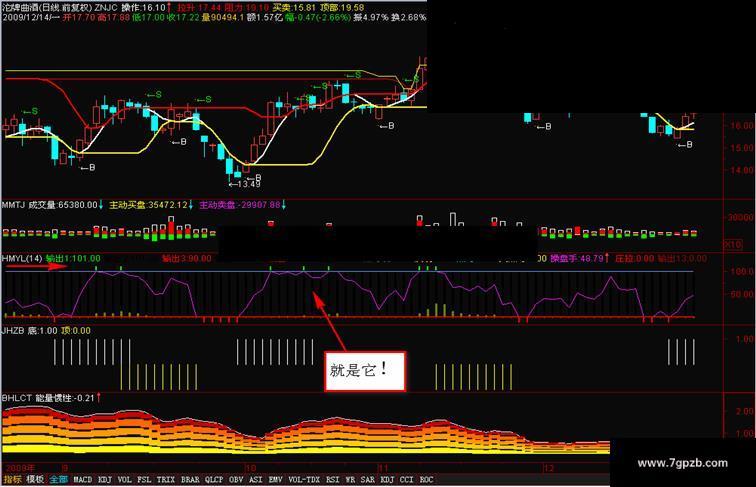The height and width of the screenshot is (487, 756).
Task: Click the 14.00 price axis label
Action: [742, 170]
